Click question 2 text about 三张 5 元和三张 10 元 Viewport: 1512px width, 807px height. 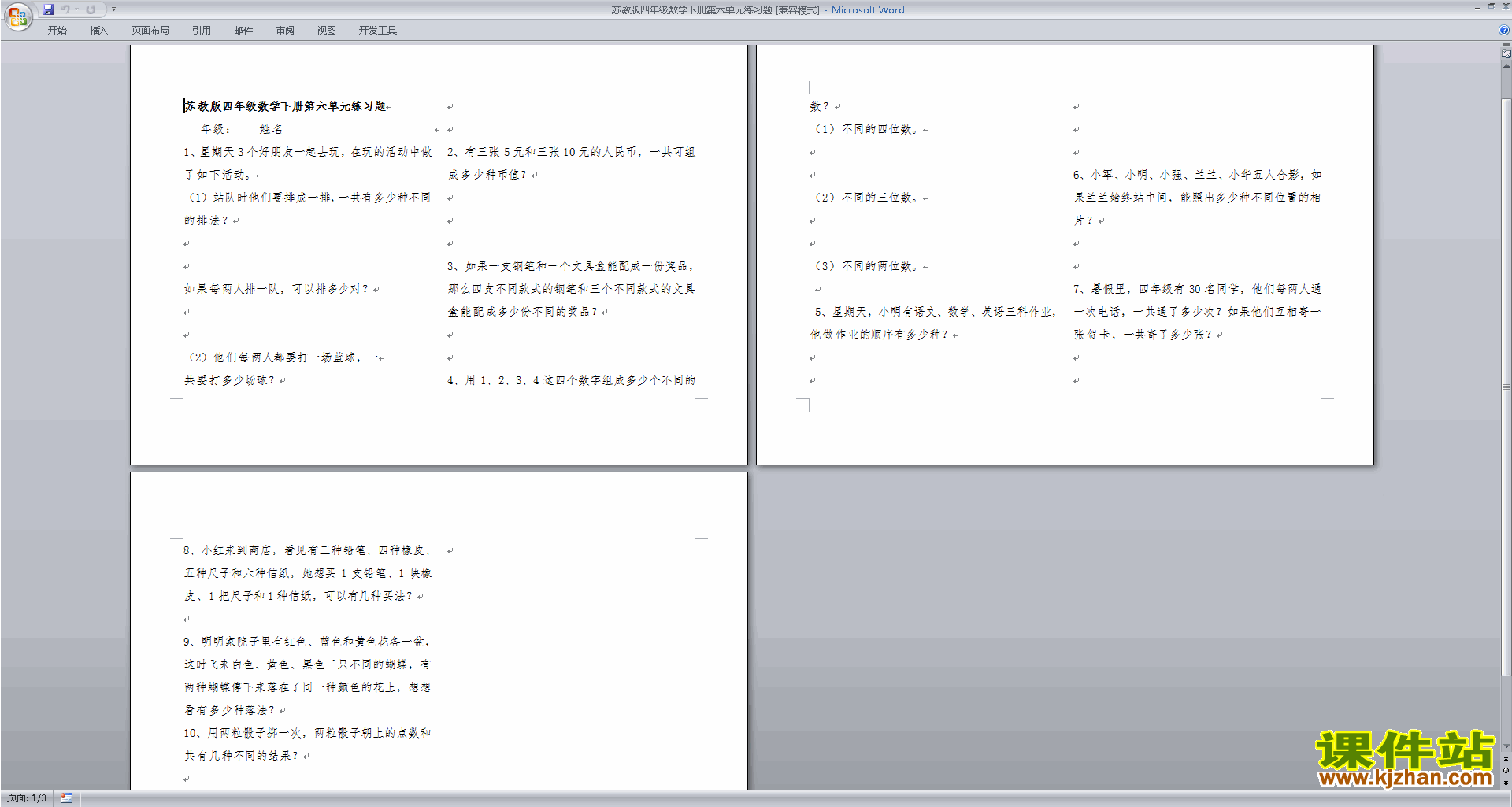coord(572,163)
